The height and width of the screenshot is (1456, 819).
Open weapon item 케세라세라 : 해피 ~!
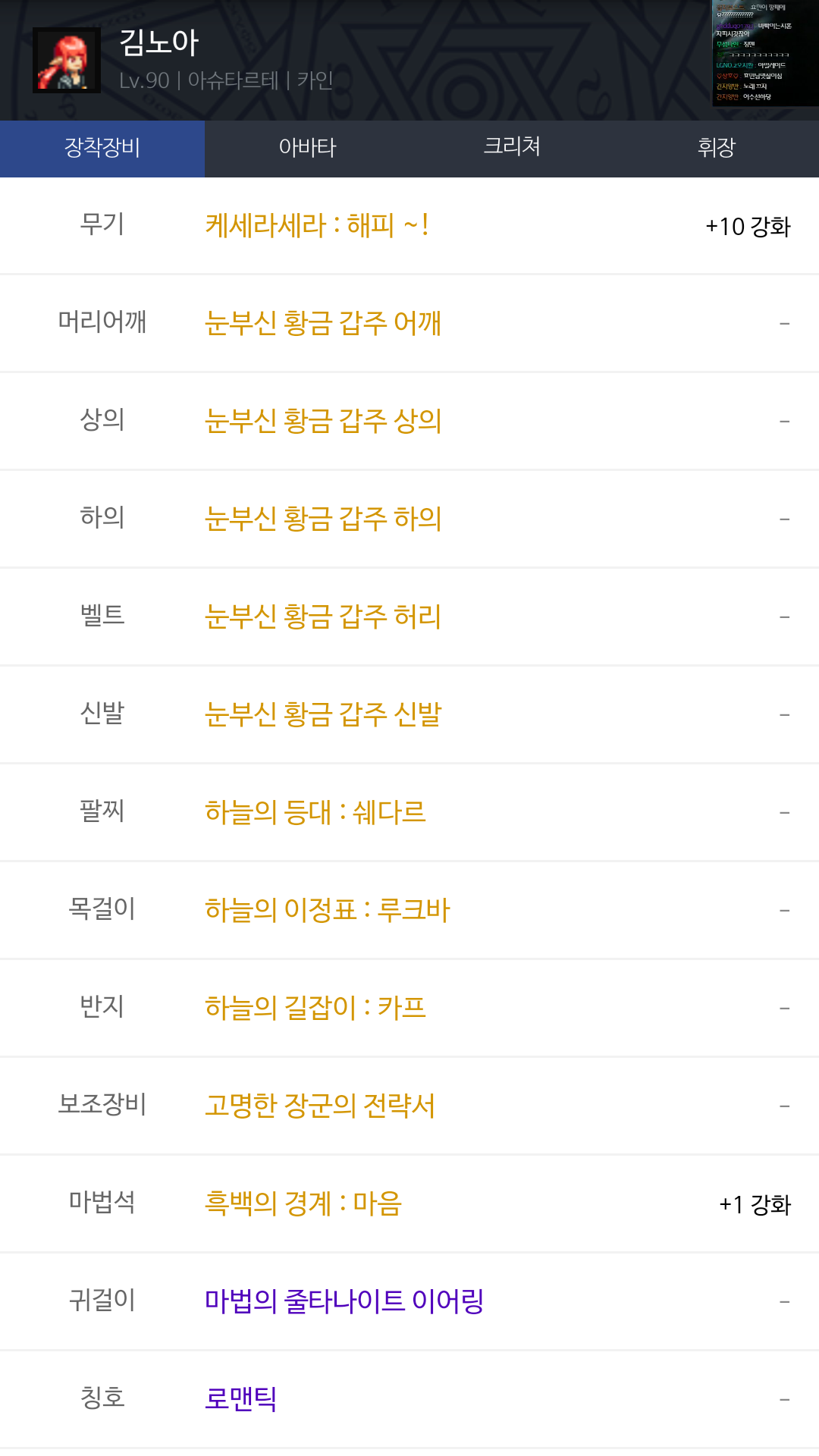pos(317,226)
